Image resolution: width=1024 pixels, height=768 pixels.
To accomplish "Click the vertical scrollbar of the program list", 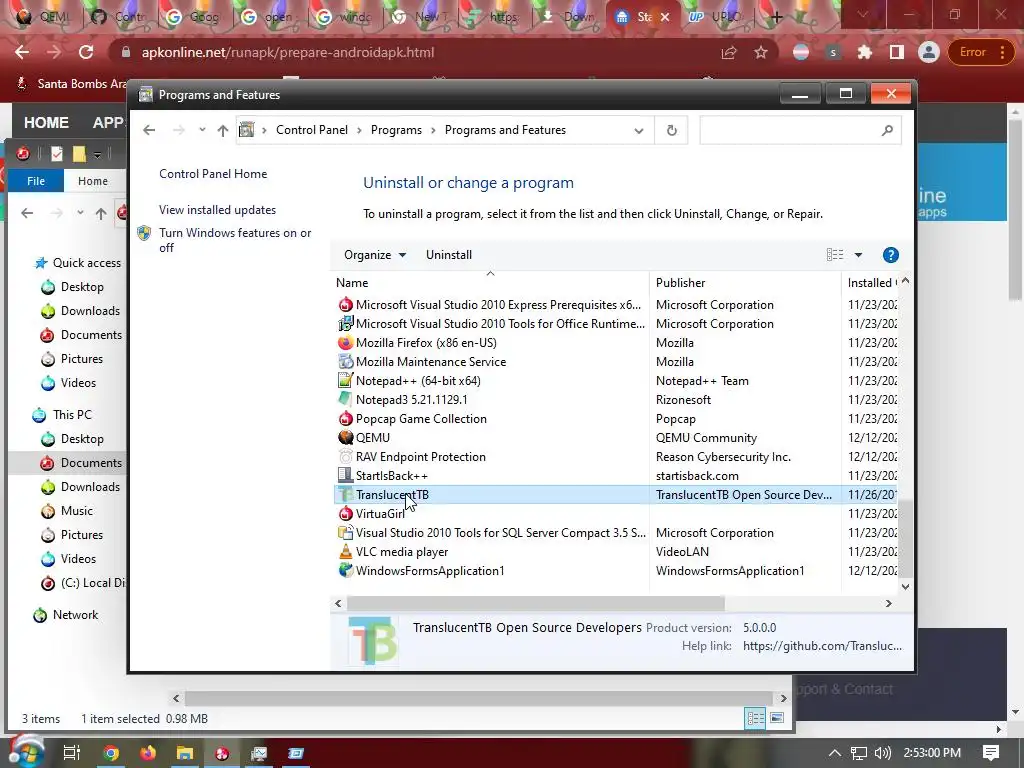I will pyautogui.click(x=905, y=539).
